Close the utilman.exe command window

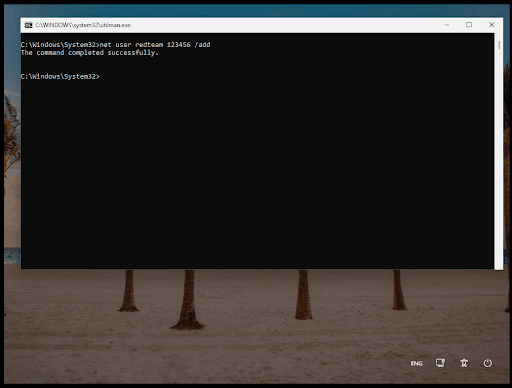491,25
